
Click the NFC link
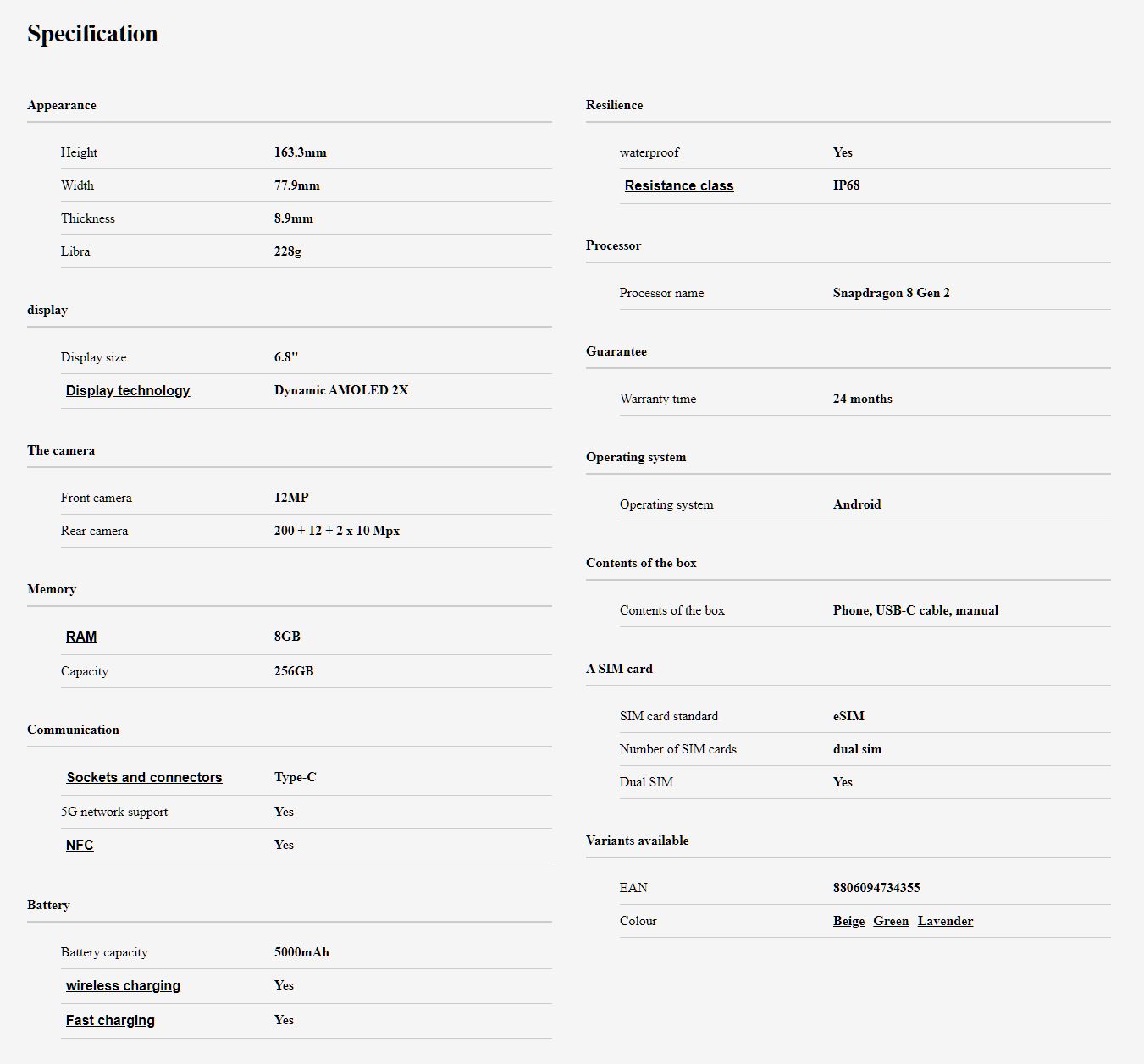(x=80, y=845)
